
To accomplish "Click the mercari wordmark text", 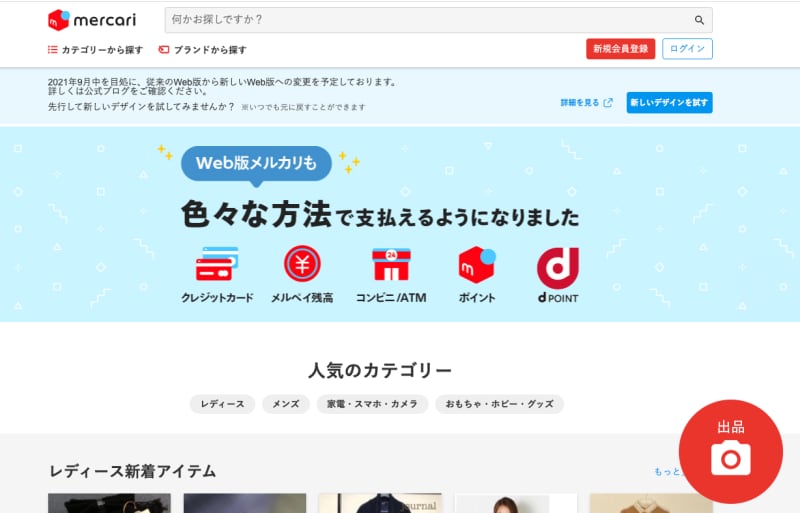I will (105, 20).
